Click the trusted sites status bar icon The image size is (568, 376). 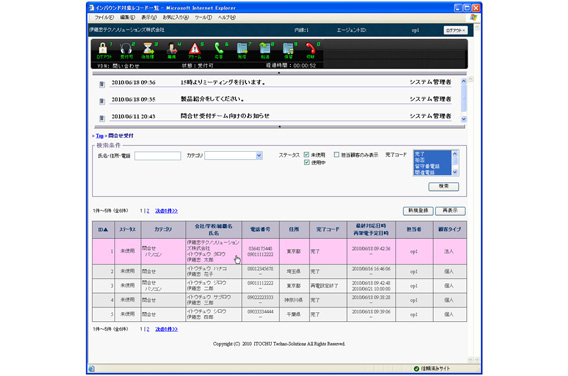tap(417, 368)
